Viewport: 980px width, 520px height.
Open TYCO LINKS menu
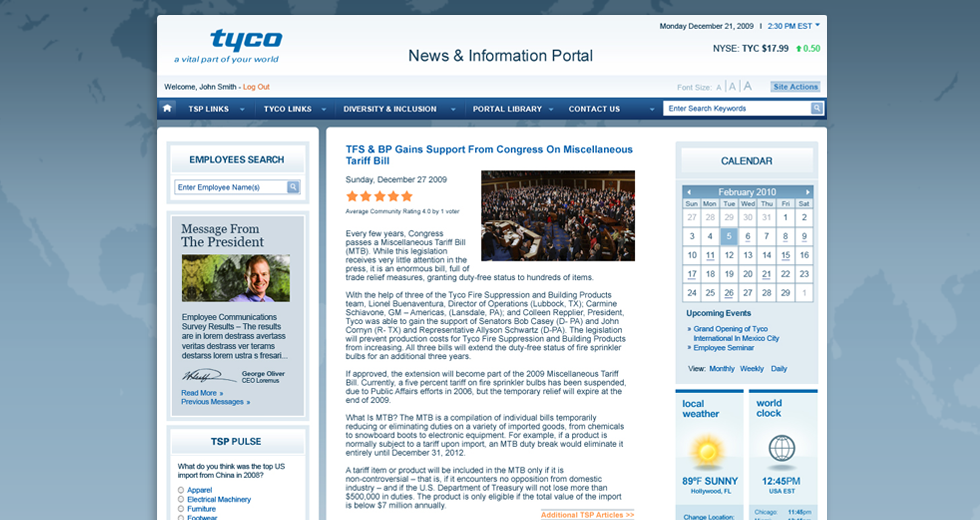tap(288, 109)
